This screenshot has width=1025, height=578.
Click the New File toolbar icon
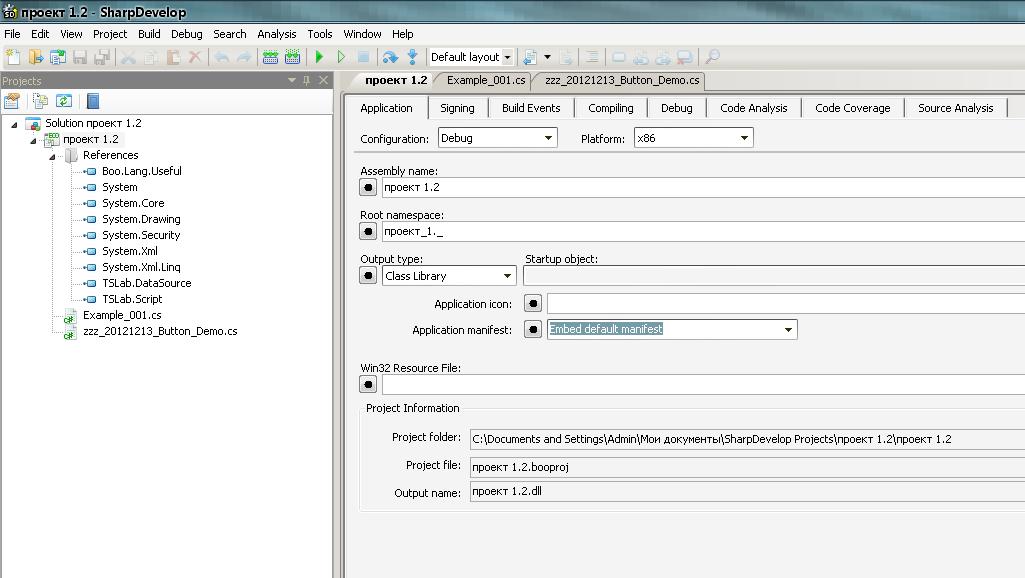tap(13, 58)
